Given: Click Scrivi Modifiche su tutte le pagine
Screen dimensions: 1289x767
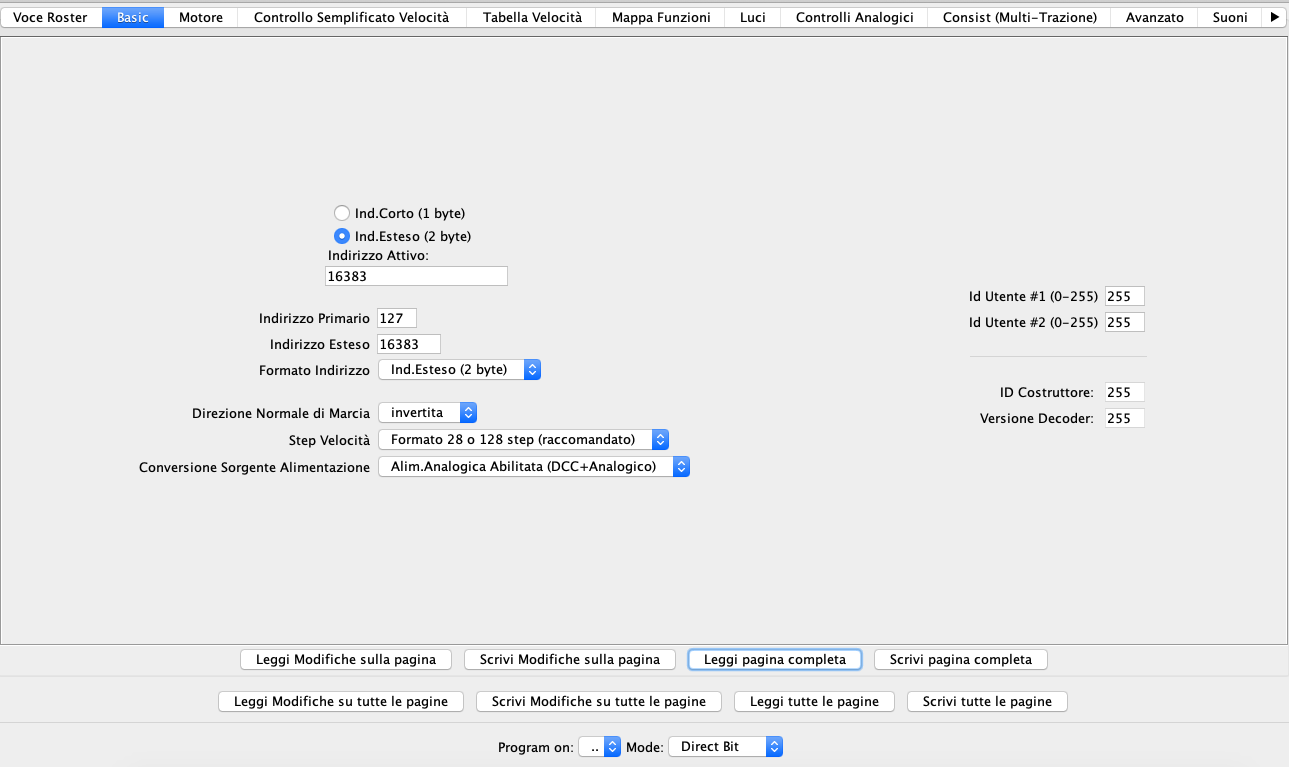Looking at the screenshot, I should coord(598,701).
